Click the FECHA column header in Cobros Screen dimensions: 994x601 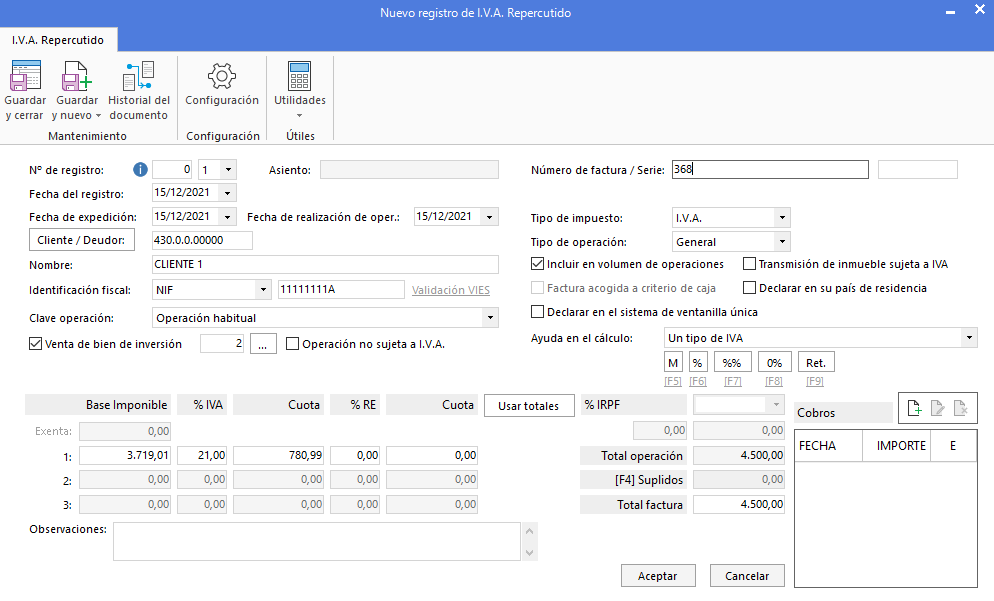[829, 446]
